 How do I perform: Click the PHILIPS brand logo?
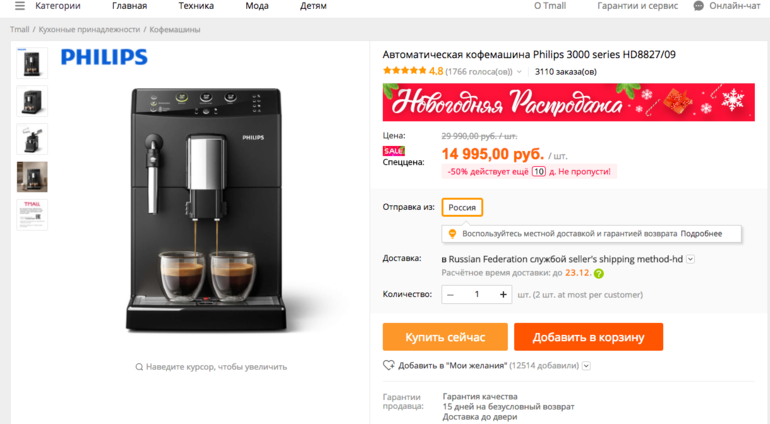click(104, 57)
